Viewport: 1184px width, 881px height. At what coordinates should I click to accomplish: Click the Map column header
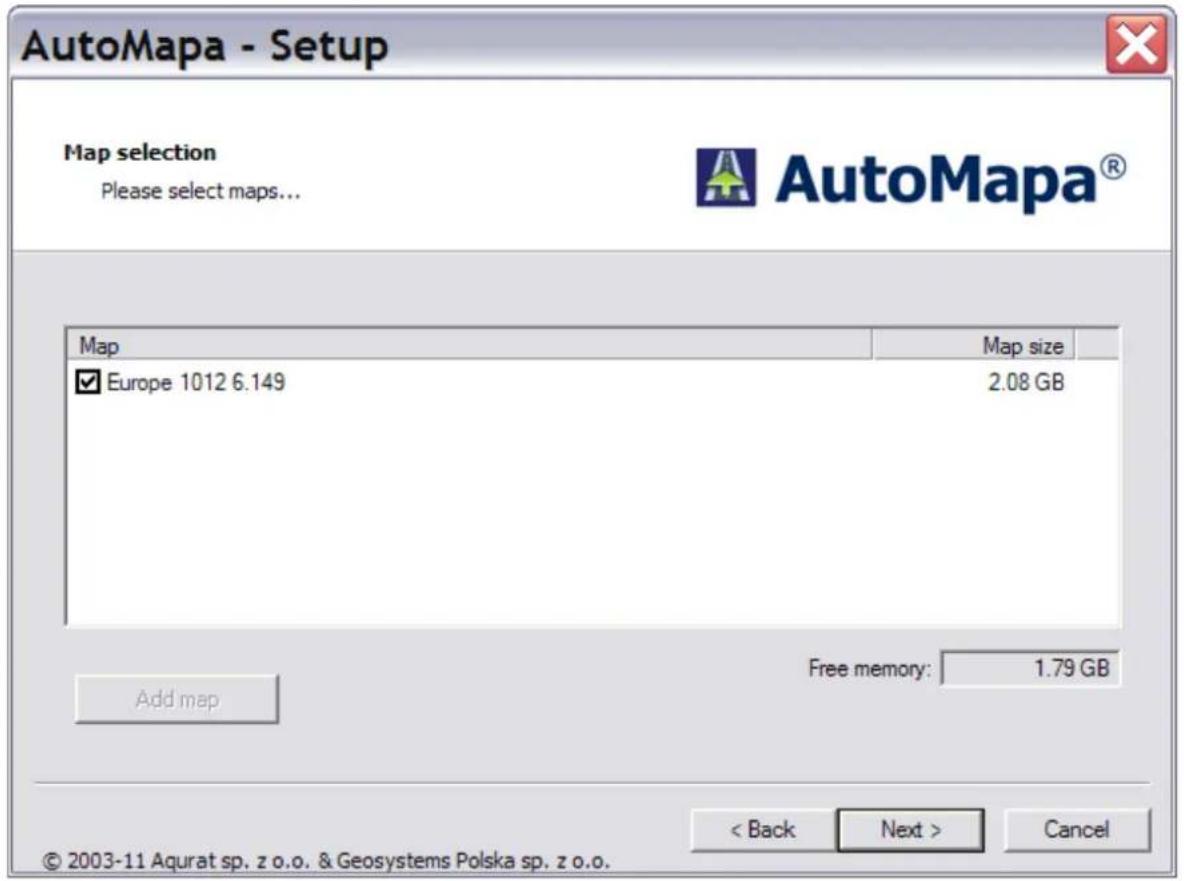469,346
